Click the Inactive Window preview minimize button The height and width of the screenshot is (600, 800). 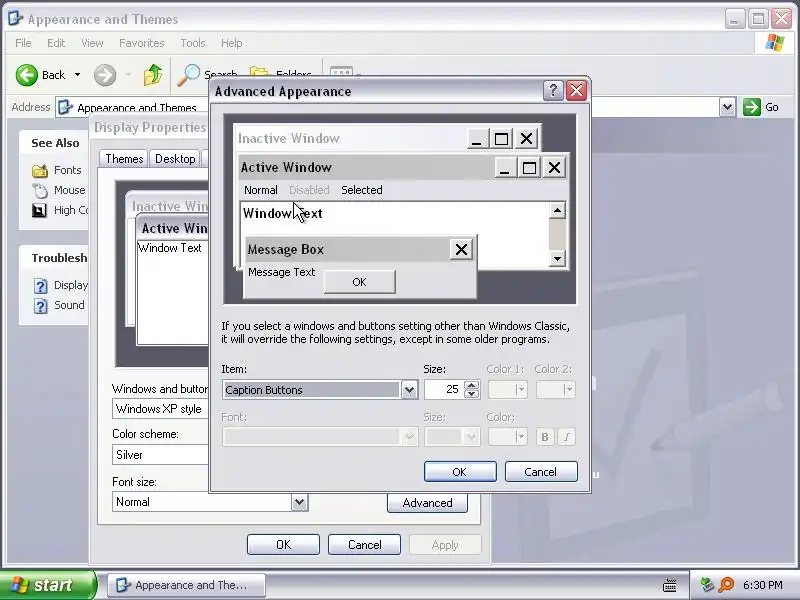476,138
